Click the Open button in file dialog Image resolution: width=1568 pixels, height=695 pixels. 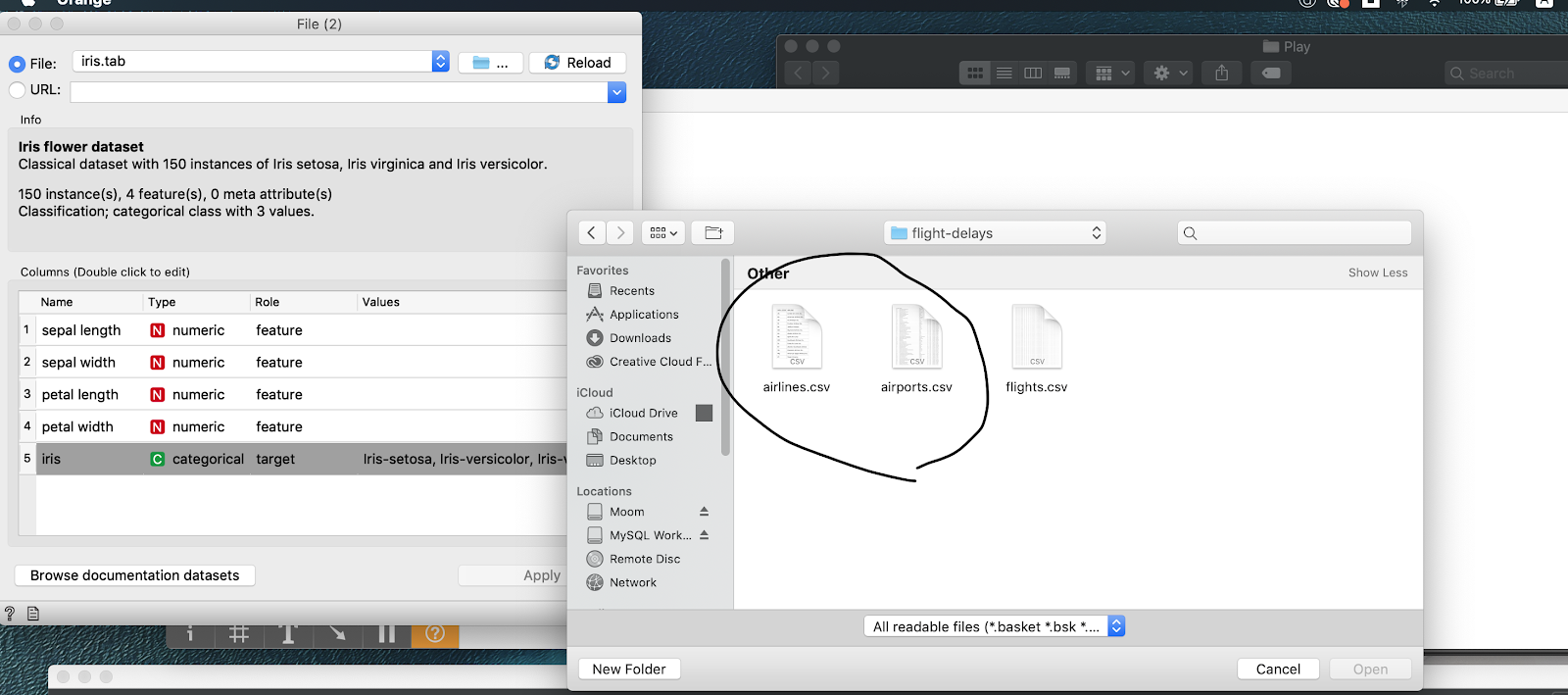[1370, 670]
